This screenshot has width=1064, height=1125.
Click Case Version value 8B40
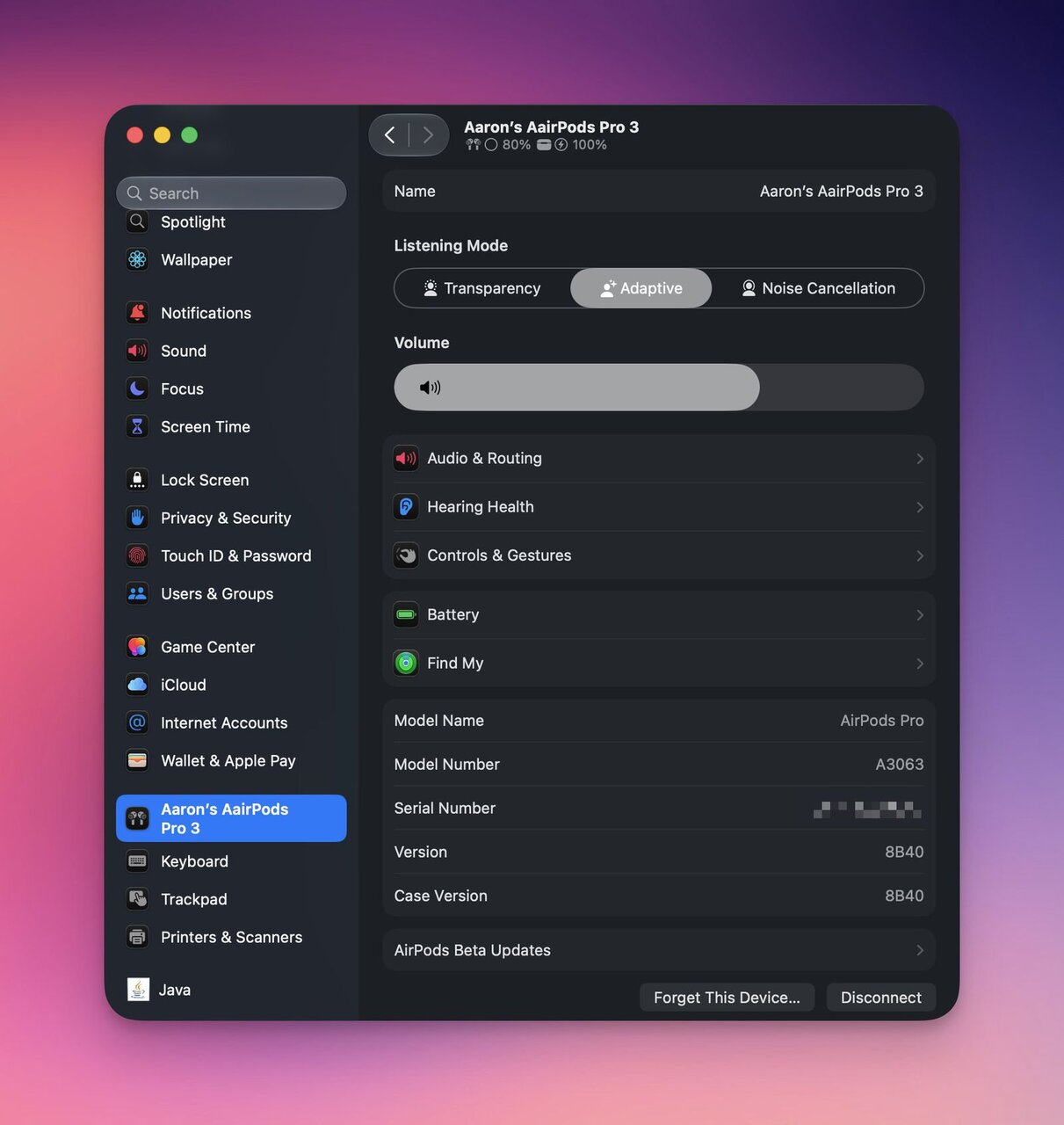(904, 896)
